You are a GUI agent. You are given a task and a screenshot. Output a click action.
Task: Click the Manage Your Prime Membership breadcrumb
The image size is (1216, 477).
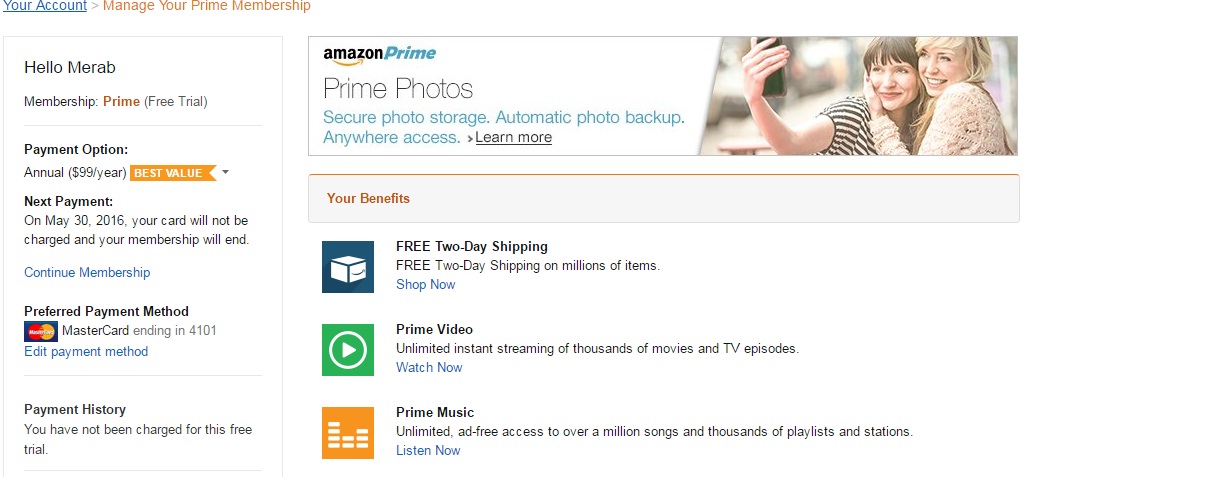coord(206,6)
